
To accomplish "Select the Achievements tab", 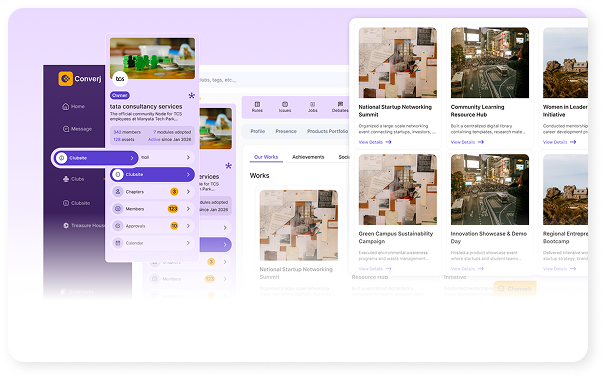I will pos(308,157).
